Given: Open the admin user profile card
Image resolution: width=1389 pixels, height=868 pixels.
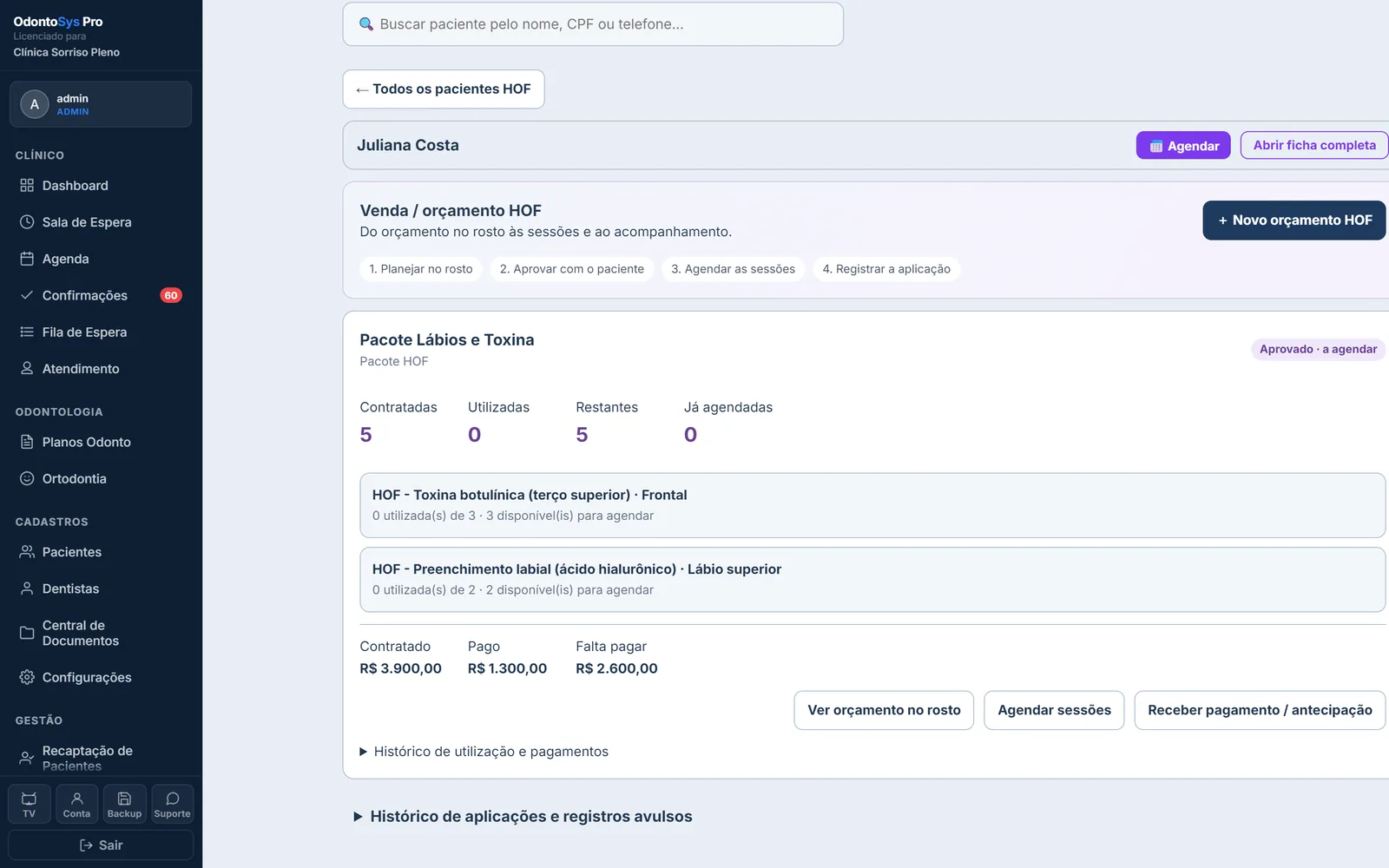Looking at the screenshot, I should [101, 104].
